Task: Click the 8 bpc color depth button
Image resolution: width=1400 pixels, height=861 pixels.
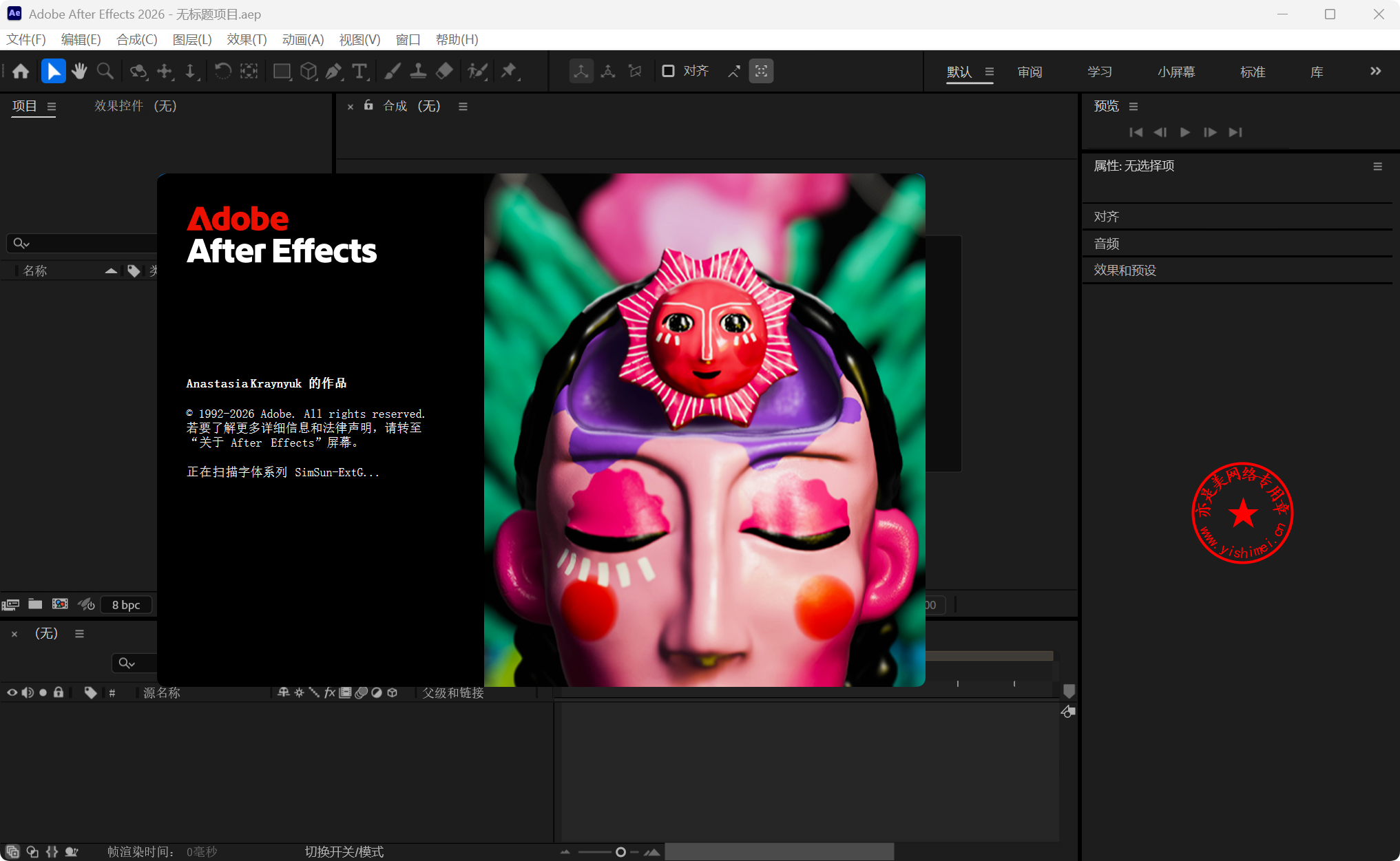Action: 126,604
